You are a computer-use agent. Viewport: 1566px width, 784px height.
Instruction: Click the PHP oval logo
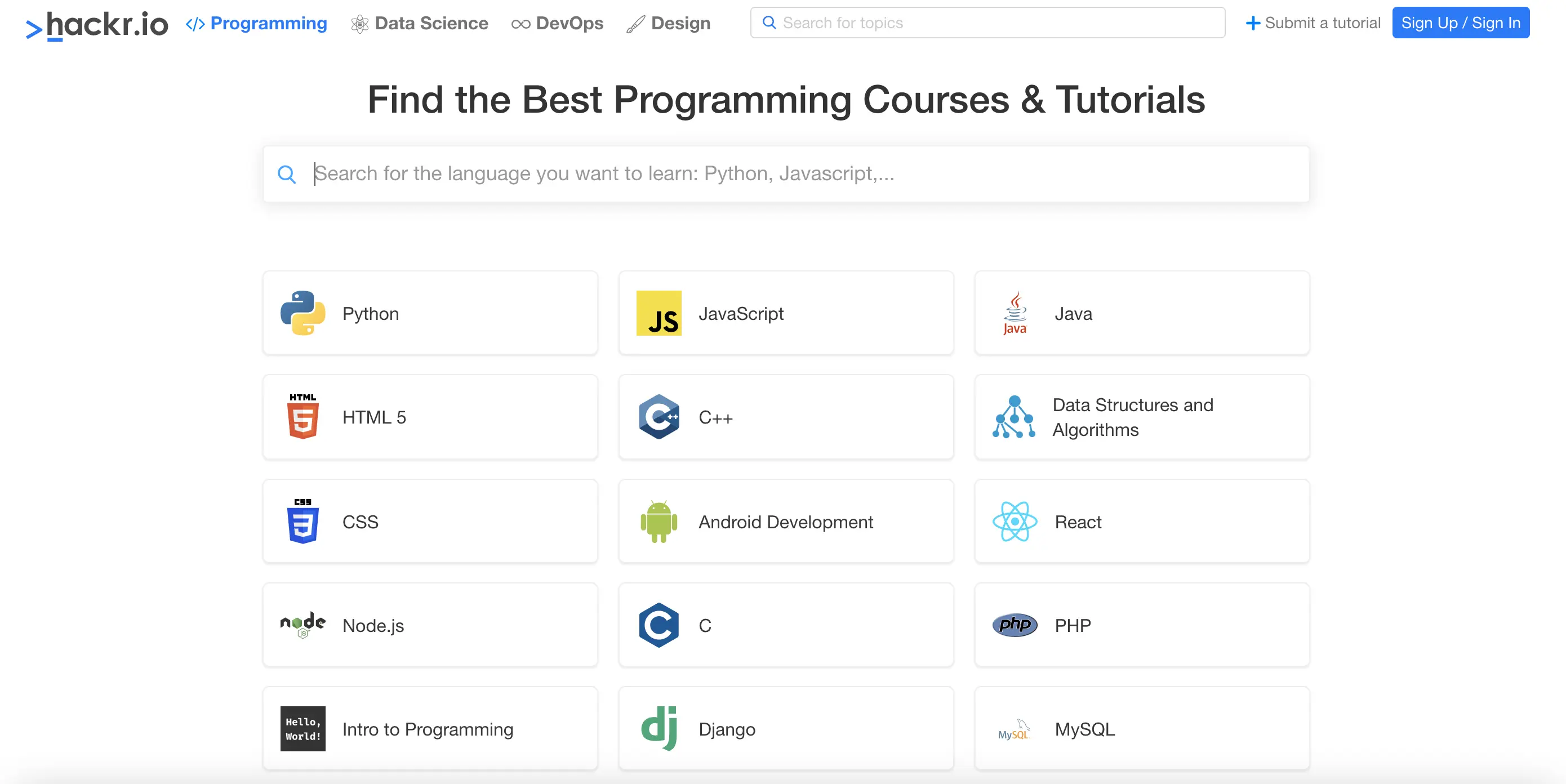pos(1015,625)
